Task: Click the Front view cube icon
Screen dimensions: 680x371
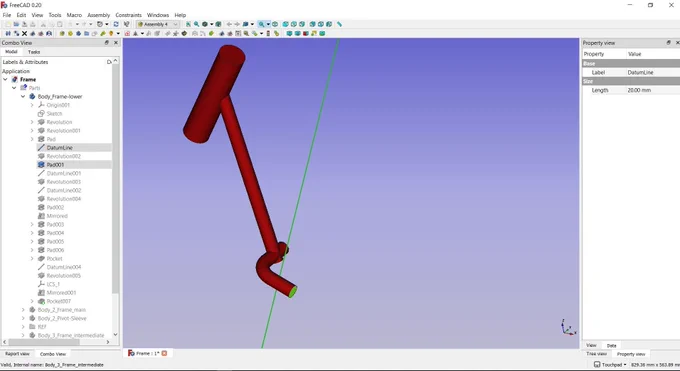Action: (285, 24)
